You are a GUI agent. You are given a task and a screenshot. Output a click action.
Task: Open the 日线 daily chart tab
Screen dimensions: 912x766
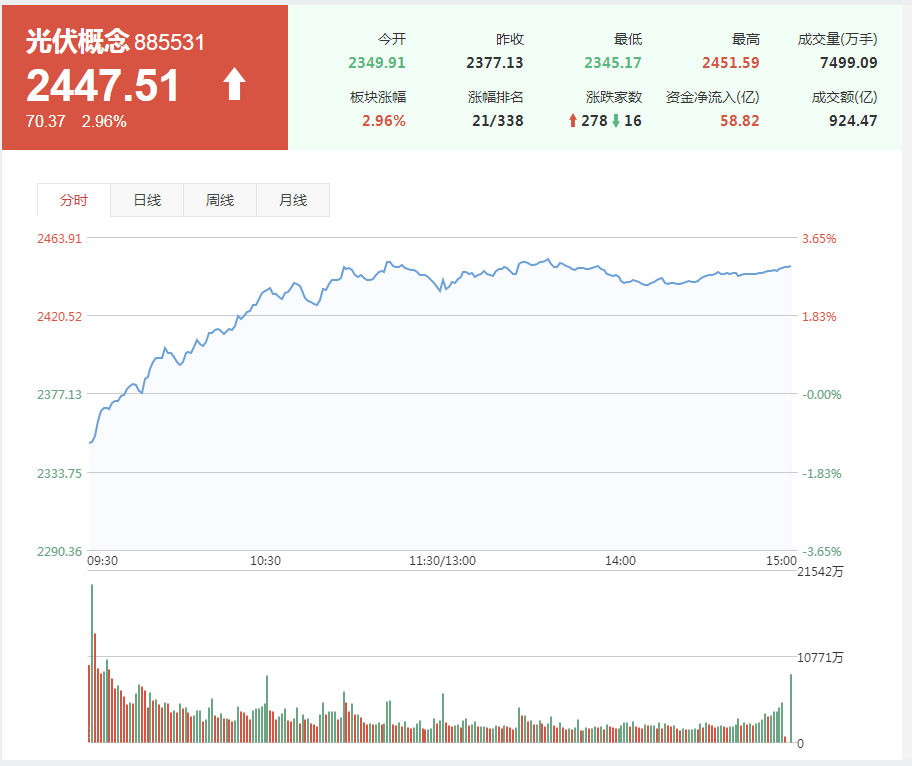[147, 200]
